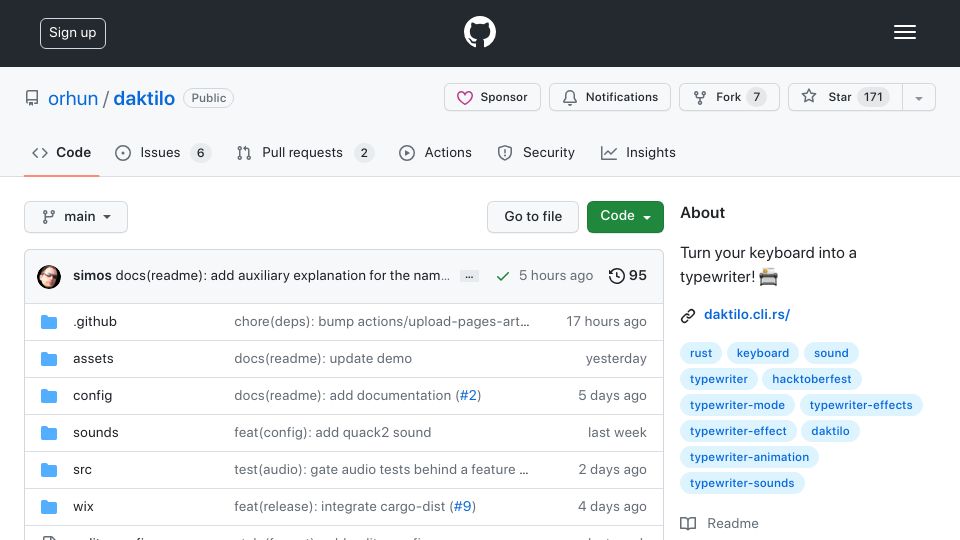
Task: Click the Sponsor button
Action: (492, 97)
